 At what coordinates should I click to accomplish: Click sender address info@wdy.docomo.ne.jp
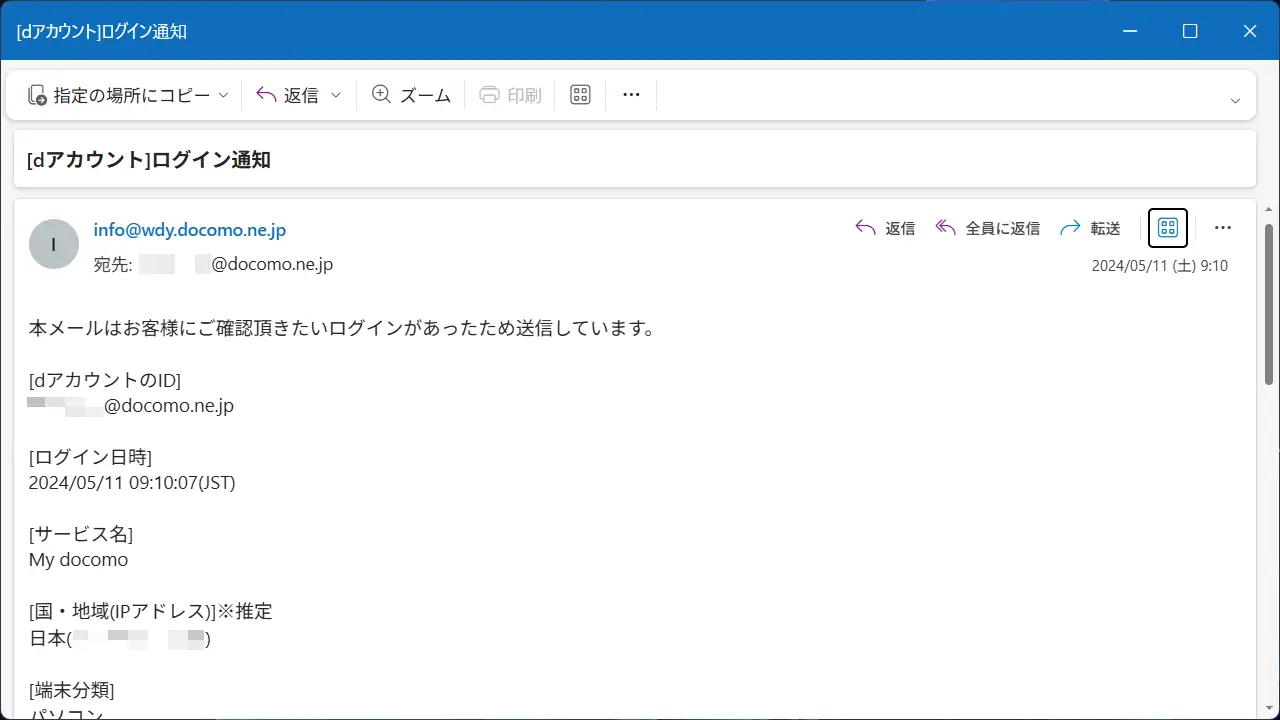pyautogui.click(x=190, y=230)
